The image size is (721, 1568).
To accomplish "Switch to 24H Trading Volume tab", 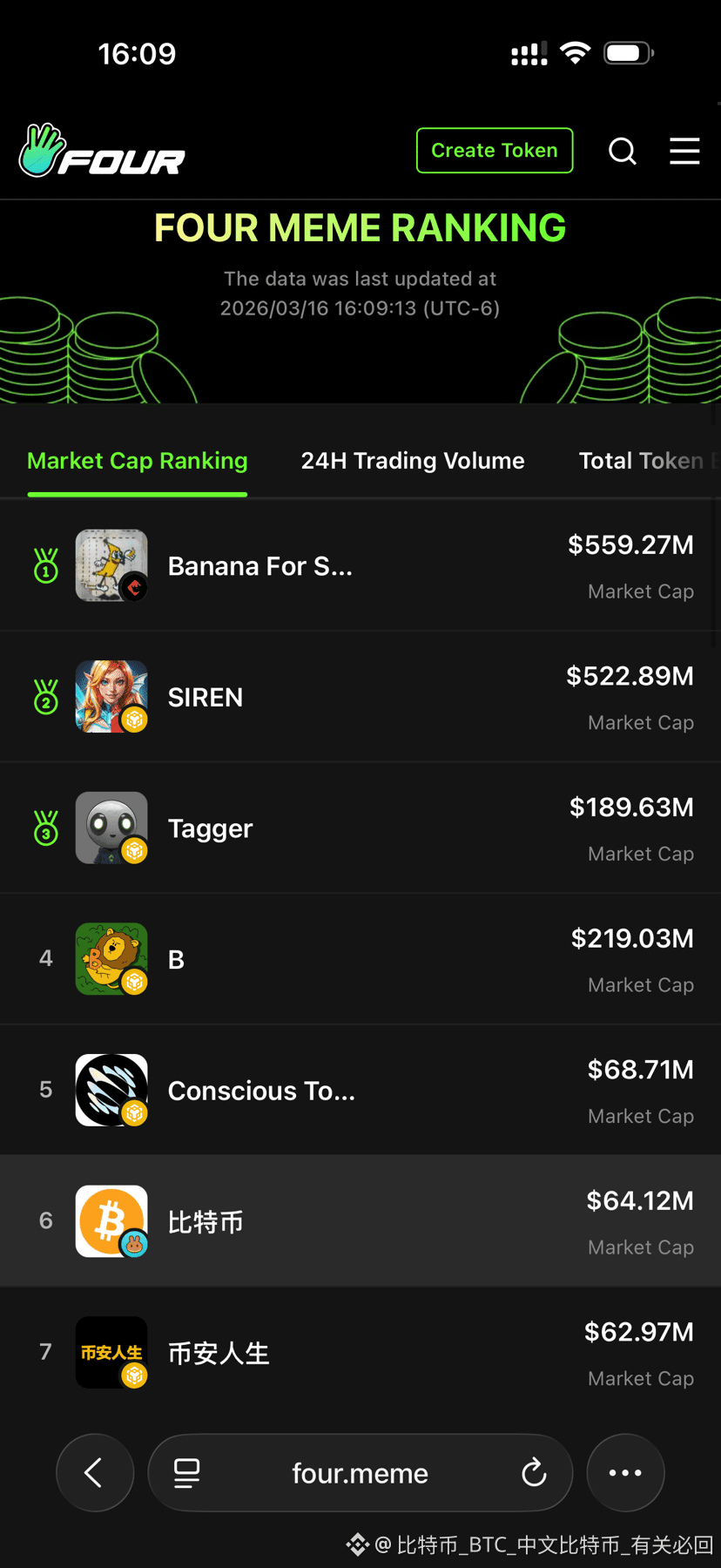I will 413,461.
